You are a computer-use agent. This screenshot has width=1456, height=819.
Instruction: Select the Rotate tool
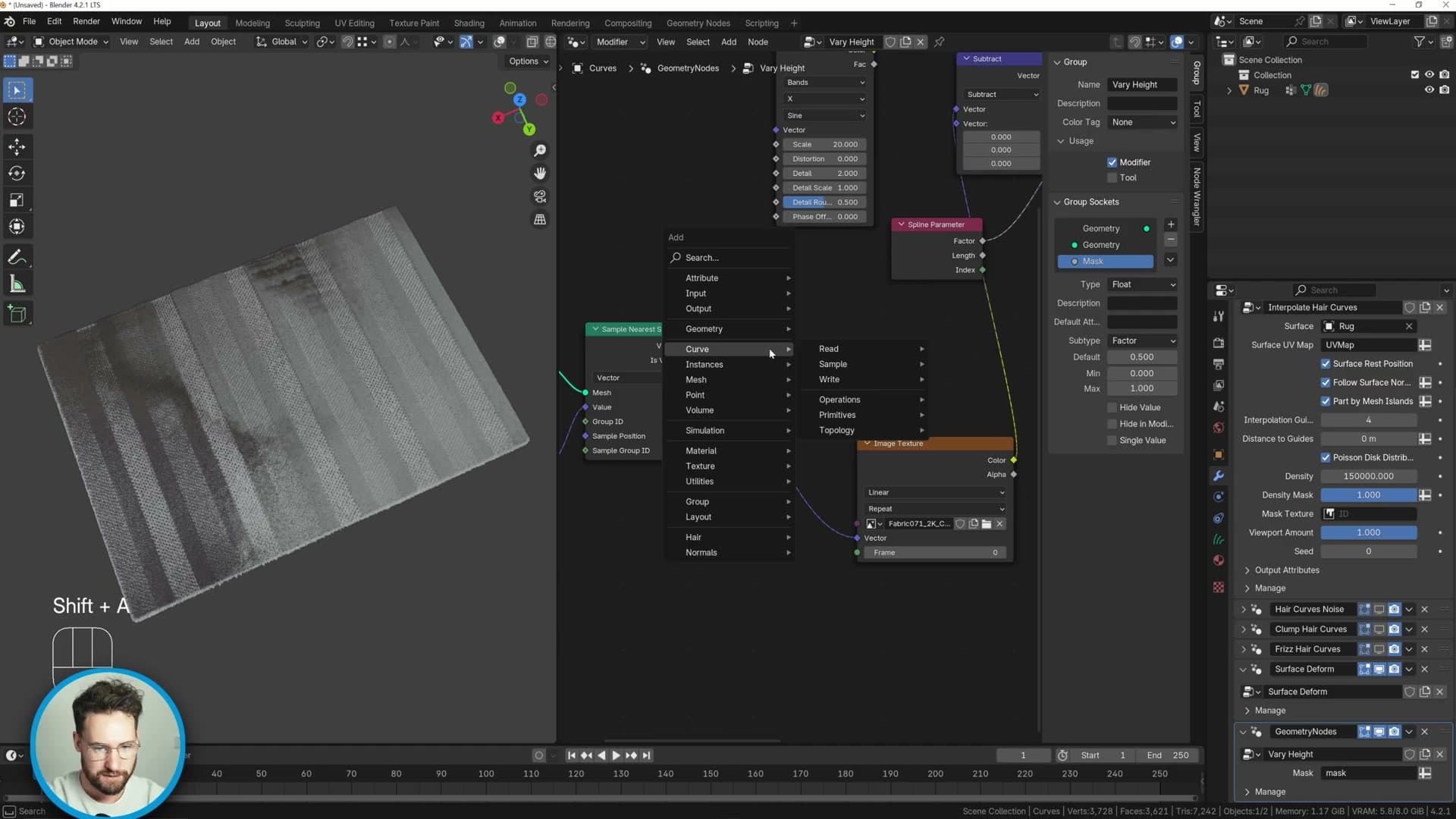[17, 173]
